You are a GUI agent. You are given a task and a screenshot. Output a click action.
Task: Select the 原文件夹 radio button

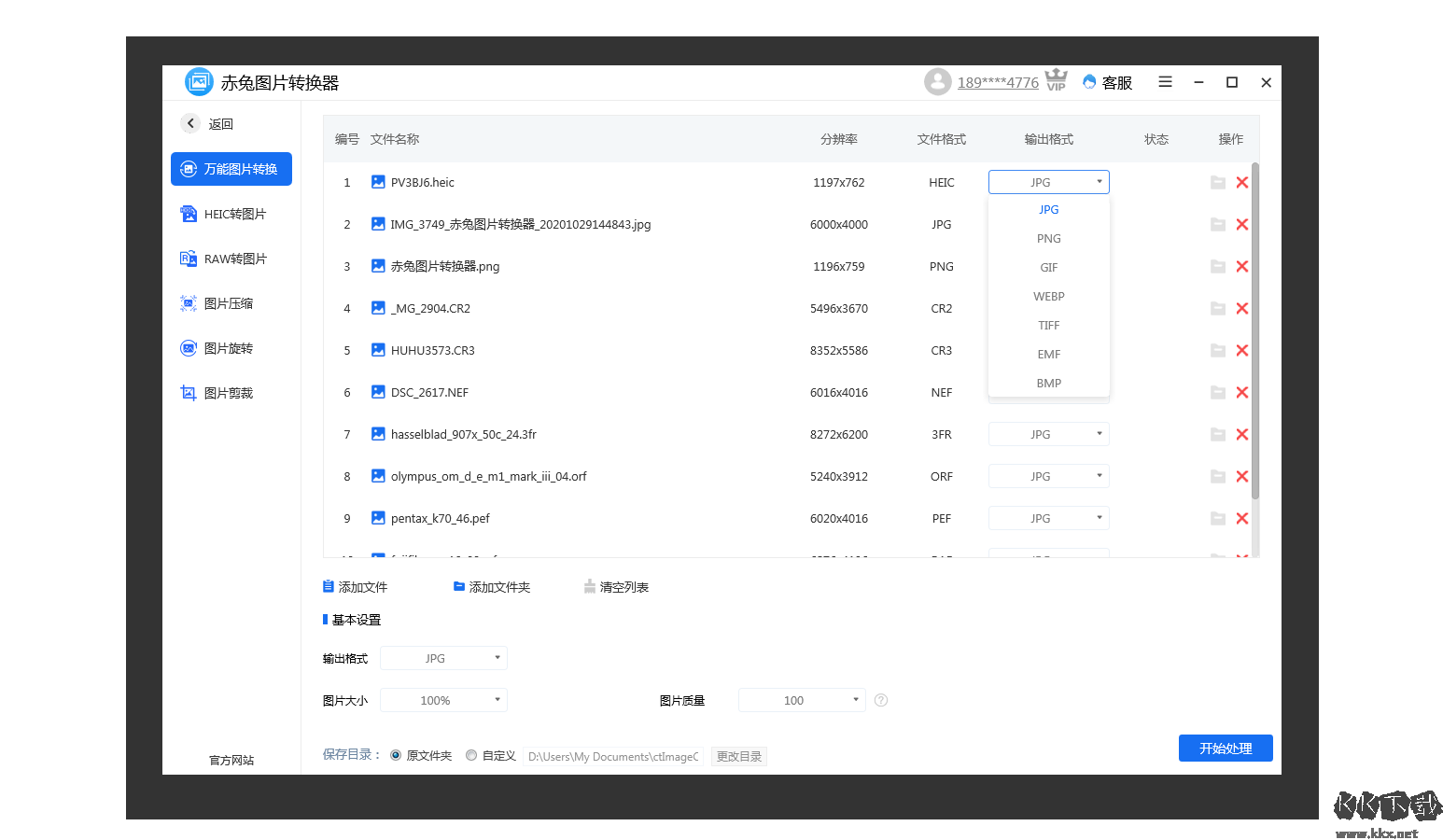396,755
